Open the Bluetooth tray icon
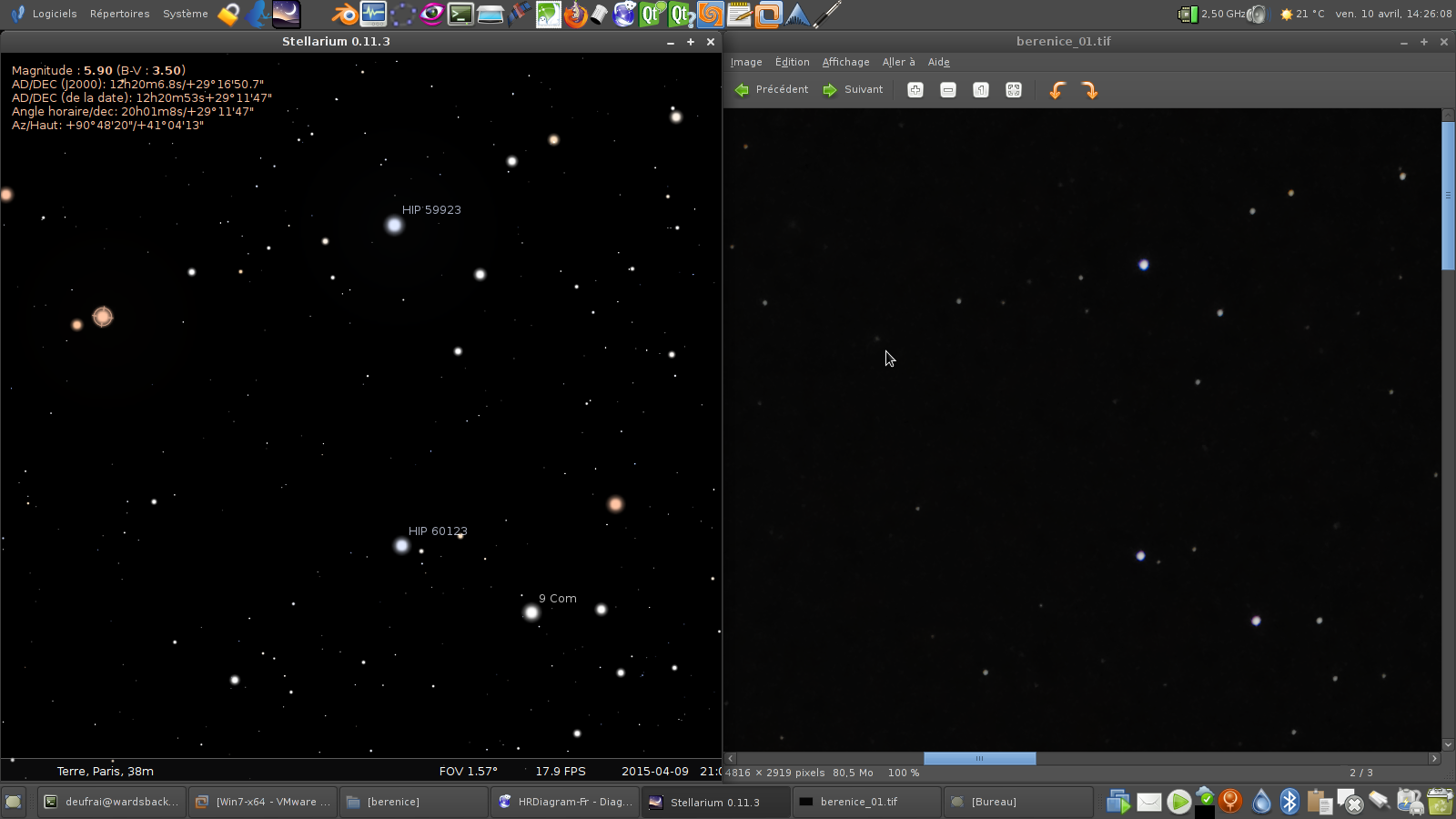The image size is (1456, 819). 1289,802
